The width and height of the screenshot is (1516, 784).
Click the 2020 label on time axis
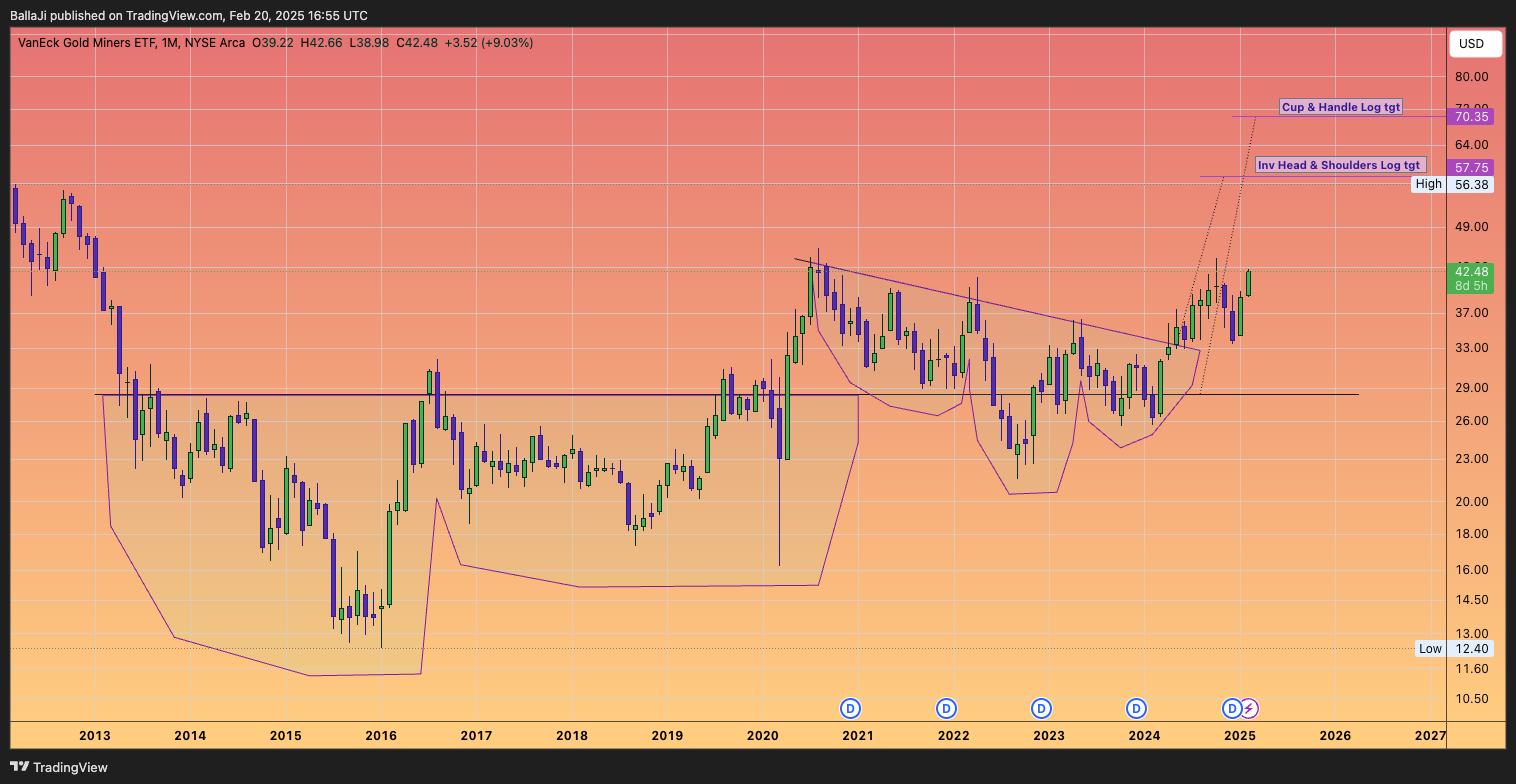762,736
